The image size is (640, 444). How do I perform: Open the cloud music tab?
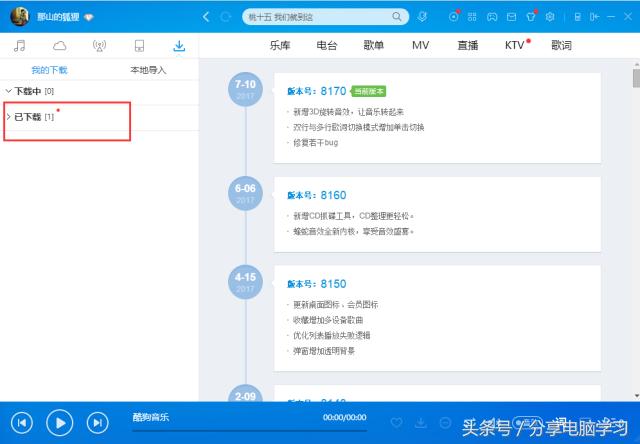coord(60,45)
